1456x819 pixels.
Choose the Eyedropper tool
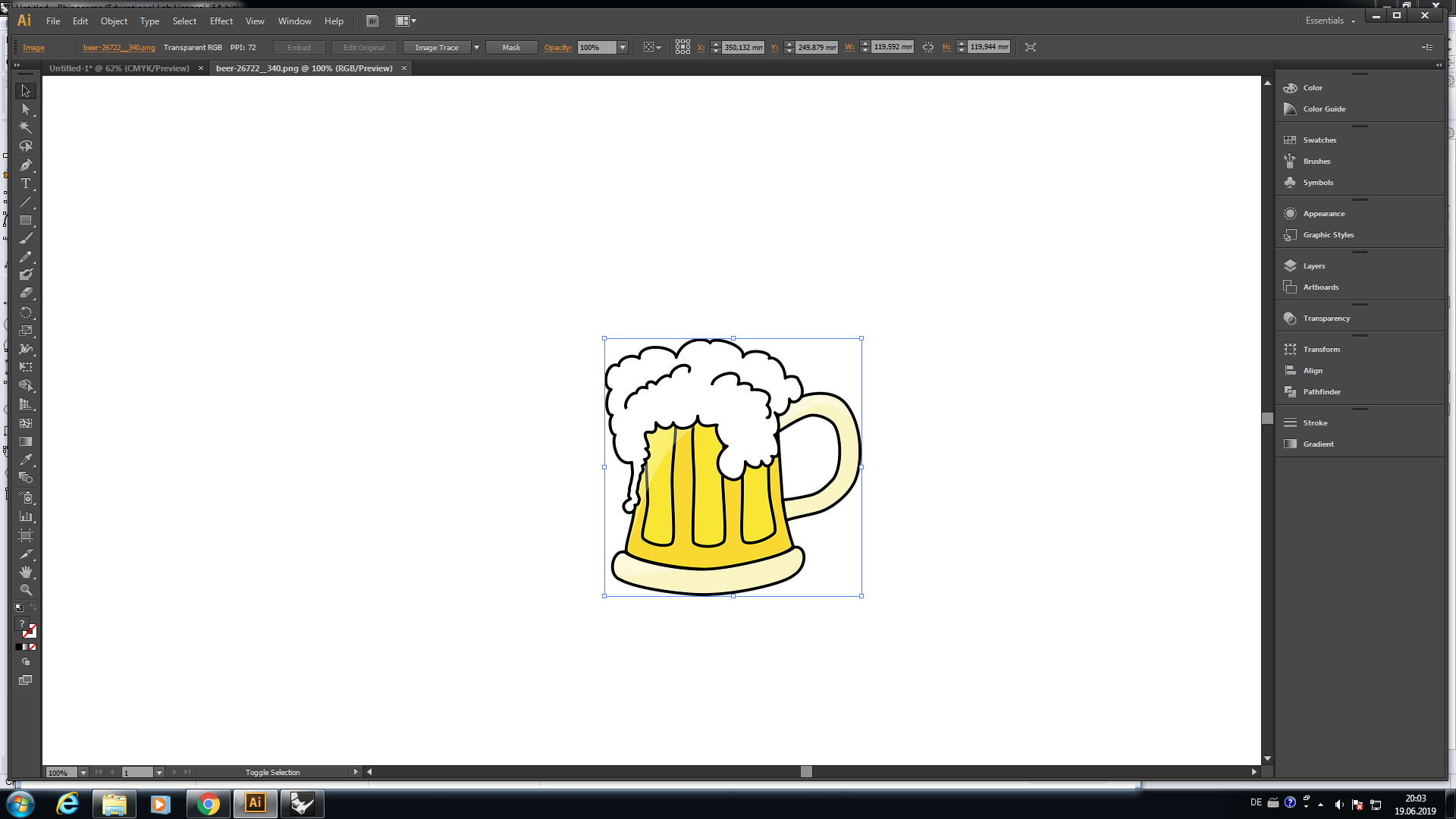(26, 460)
